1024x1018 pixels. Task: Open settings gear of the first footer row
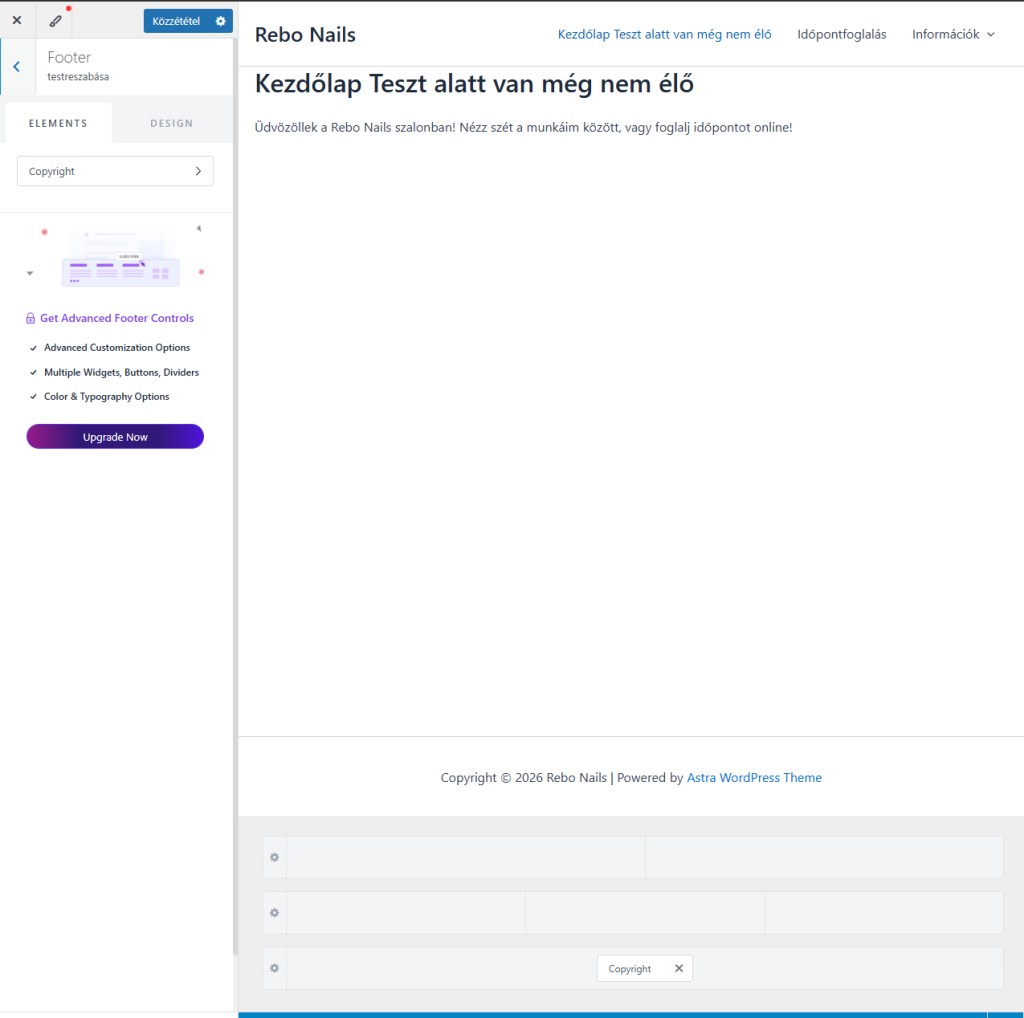coord(275,857)
